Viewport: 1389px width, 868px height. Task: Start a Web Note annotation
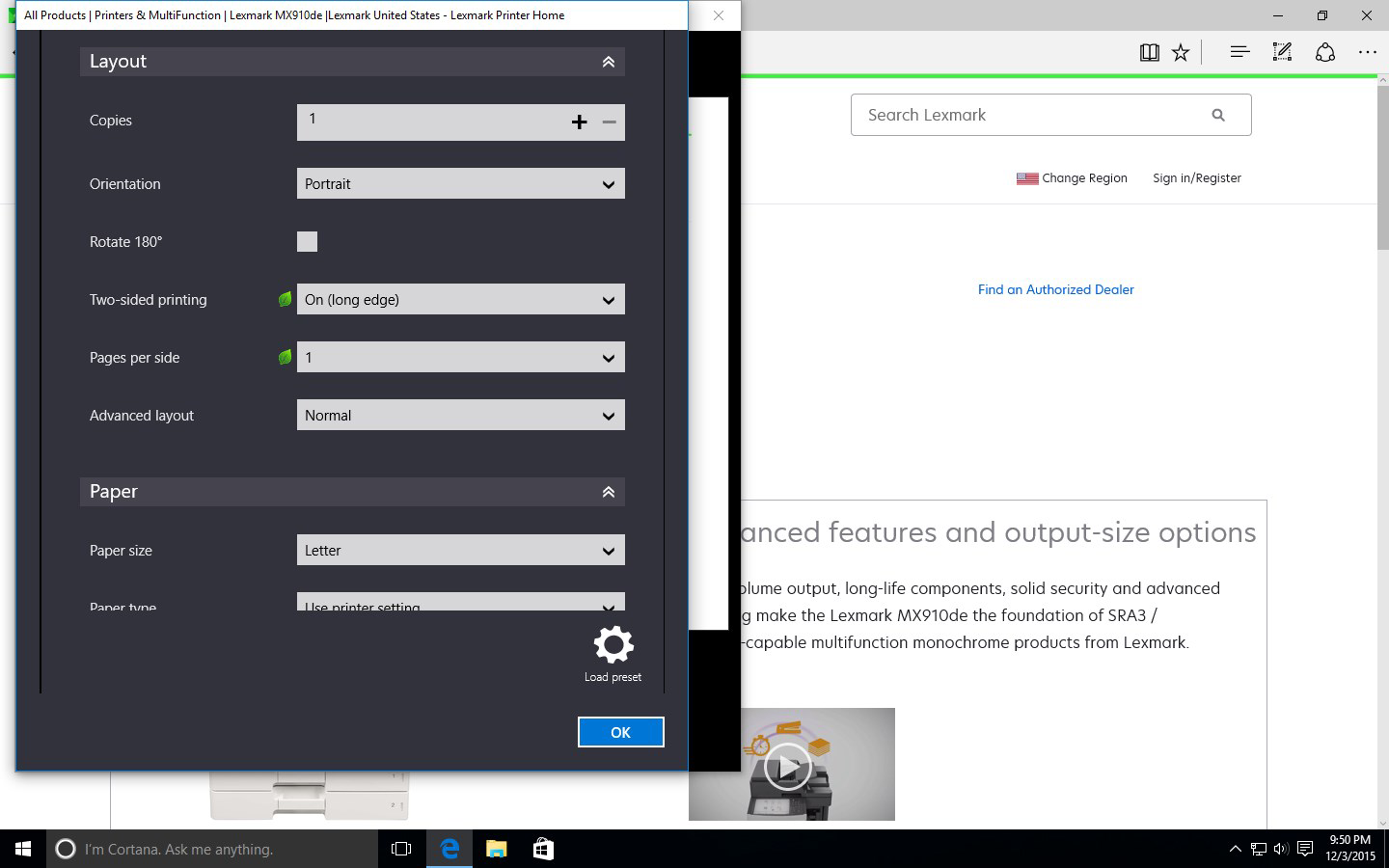tap(1282, 52)
